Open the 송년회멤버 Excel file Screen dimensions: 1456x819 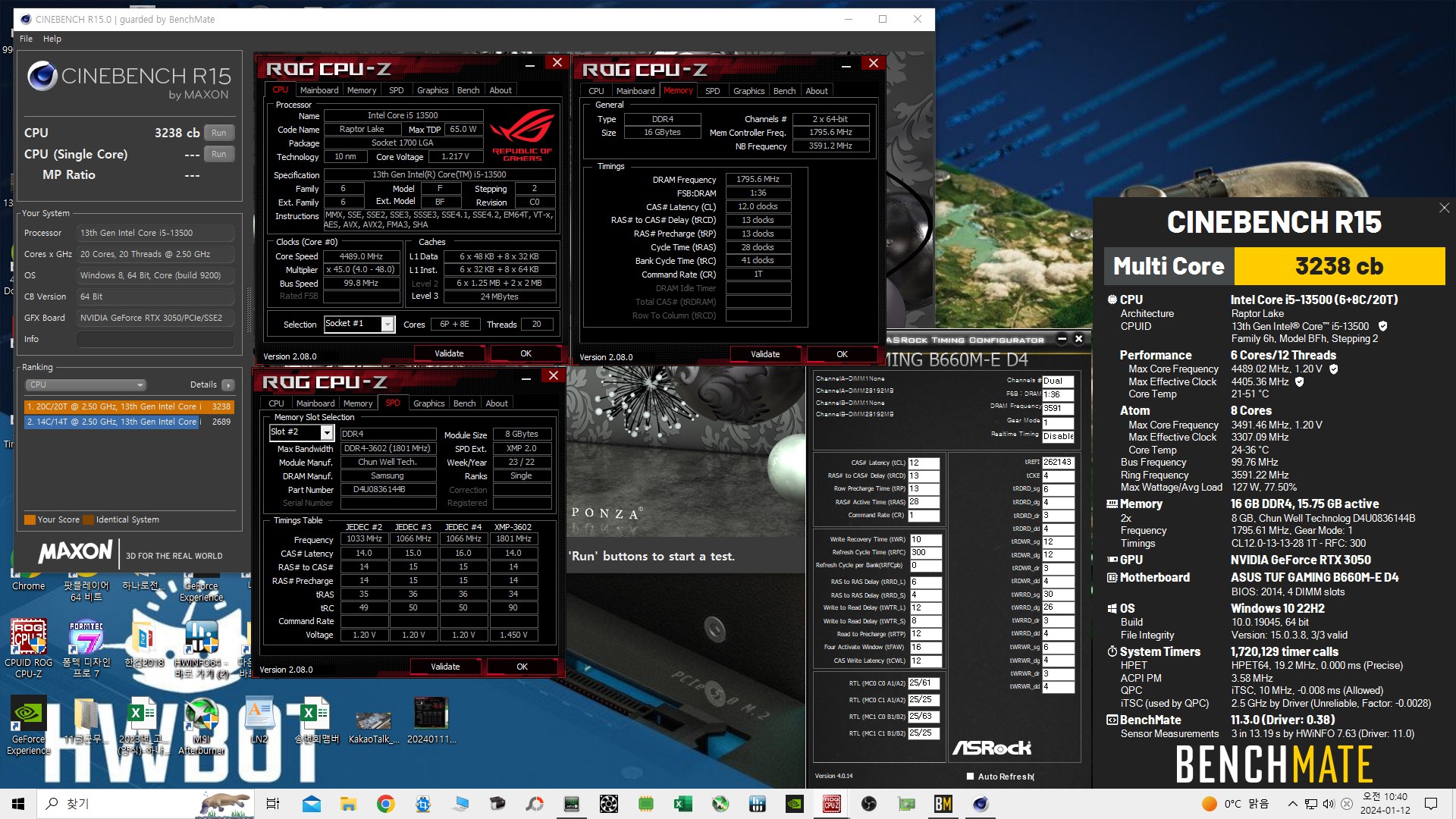point(316,720)
